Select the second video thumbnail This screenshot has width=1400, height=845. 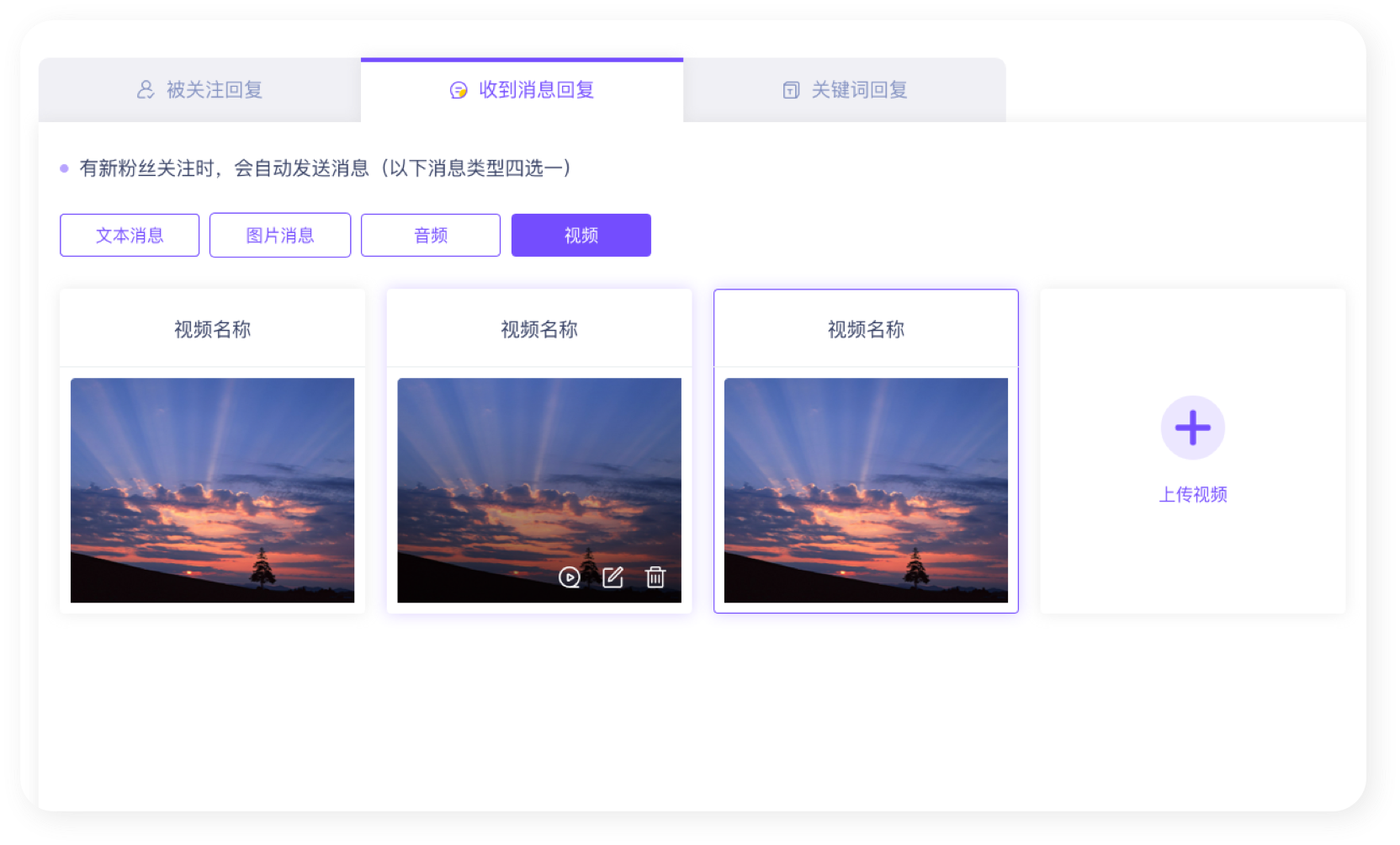pyautogui.click(x=539, y=490)
